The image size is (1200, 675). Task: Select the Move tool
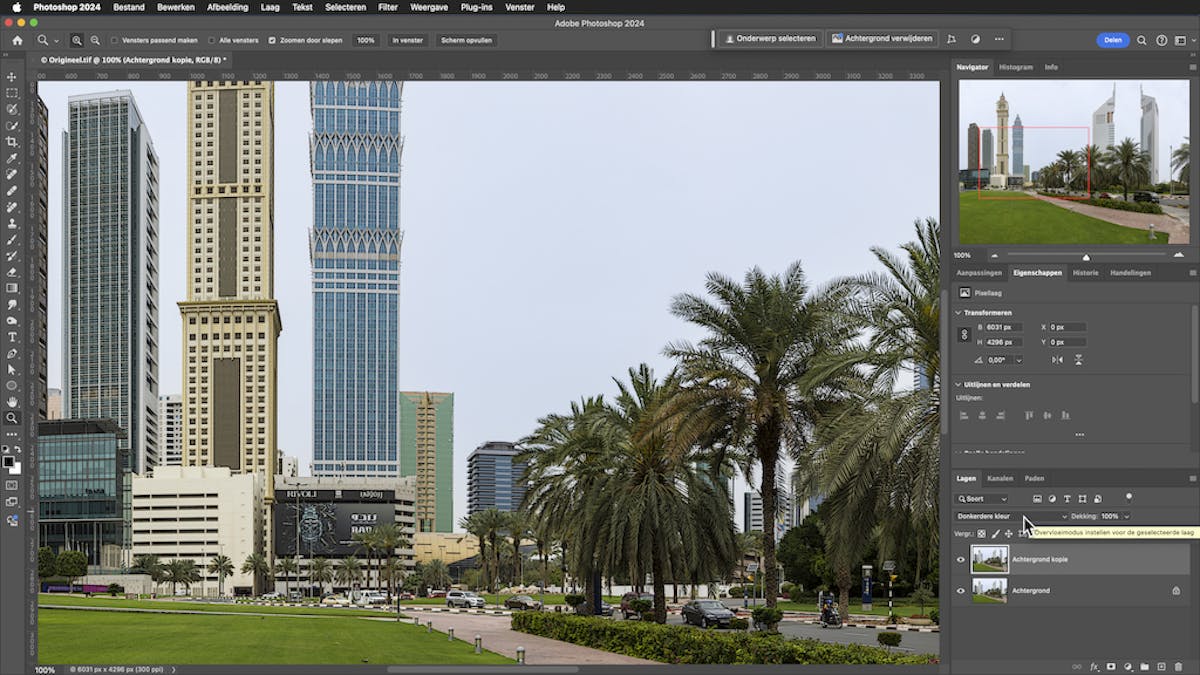(x=12, y=77)
